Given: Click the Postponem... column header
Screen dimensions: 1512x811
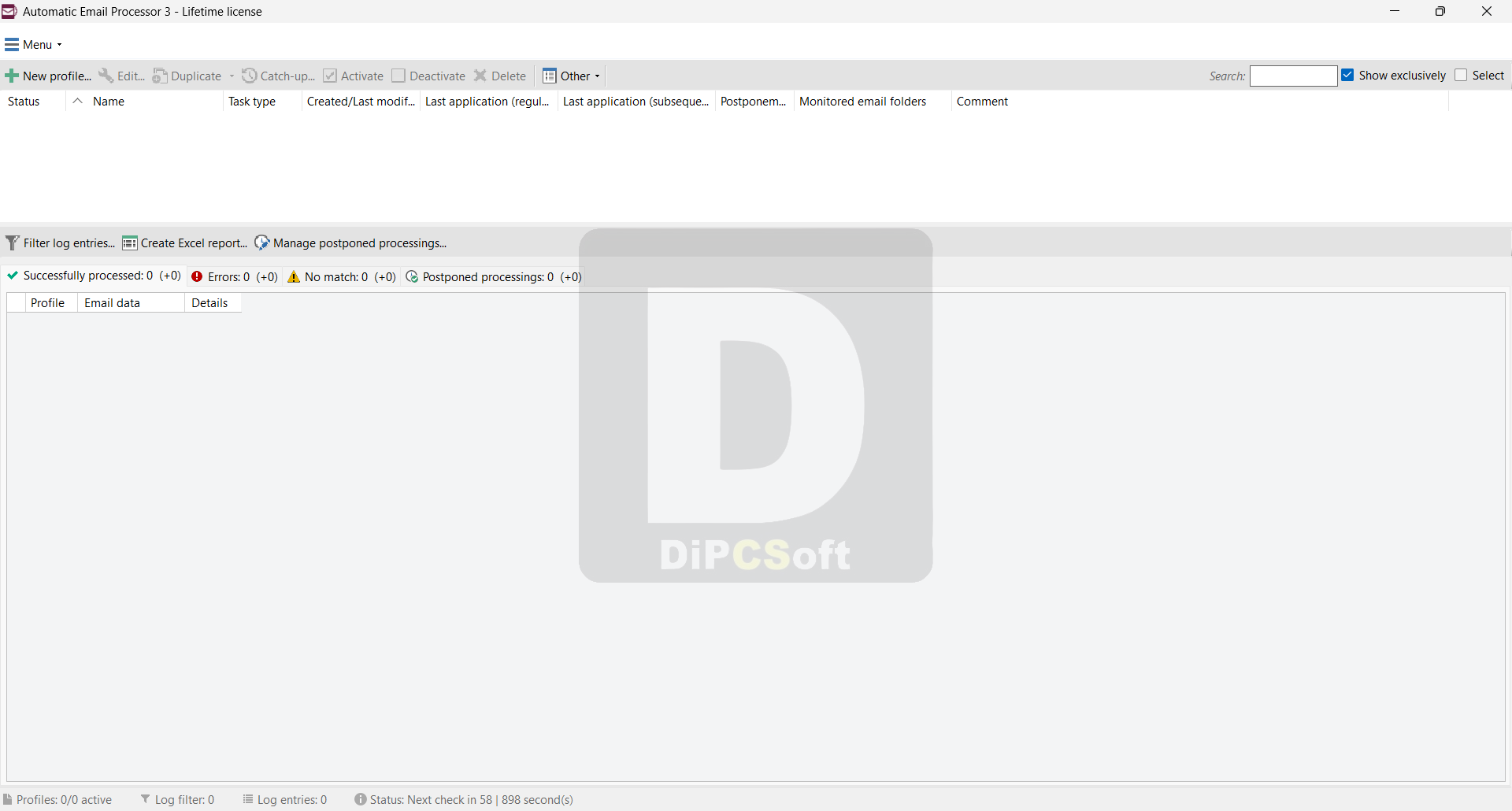Looking at the screenshot, I should coord(753,102).
